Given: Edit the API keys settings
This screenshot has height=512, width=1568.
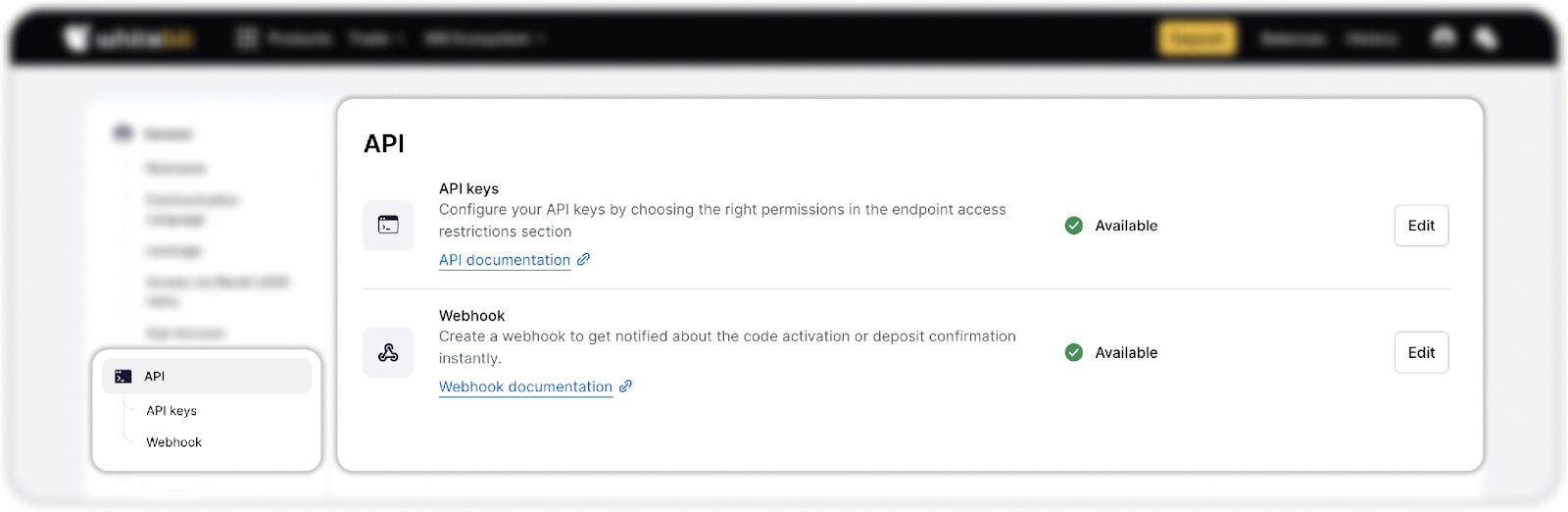Looking at the screenshot, I should tap(1421, 226).
